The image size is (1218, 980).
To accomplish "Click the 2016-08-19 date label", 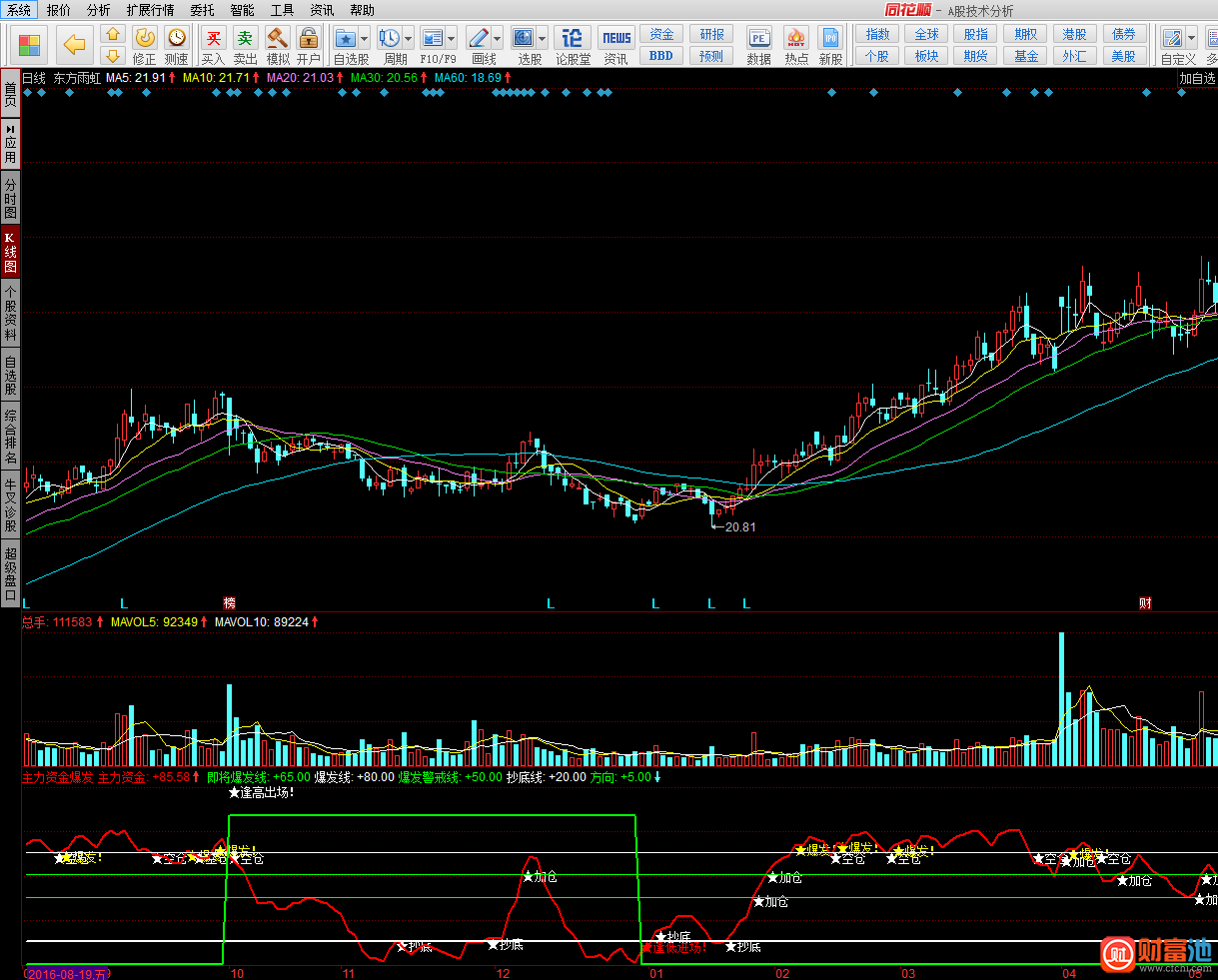I will pos(67,973).
